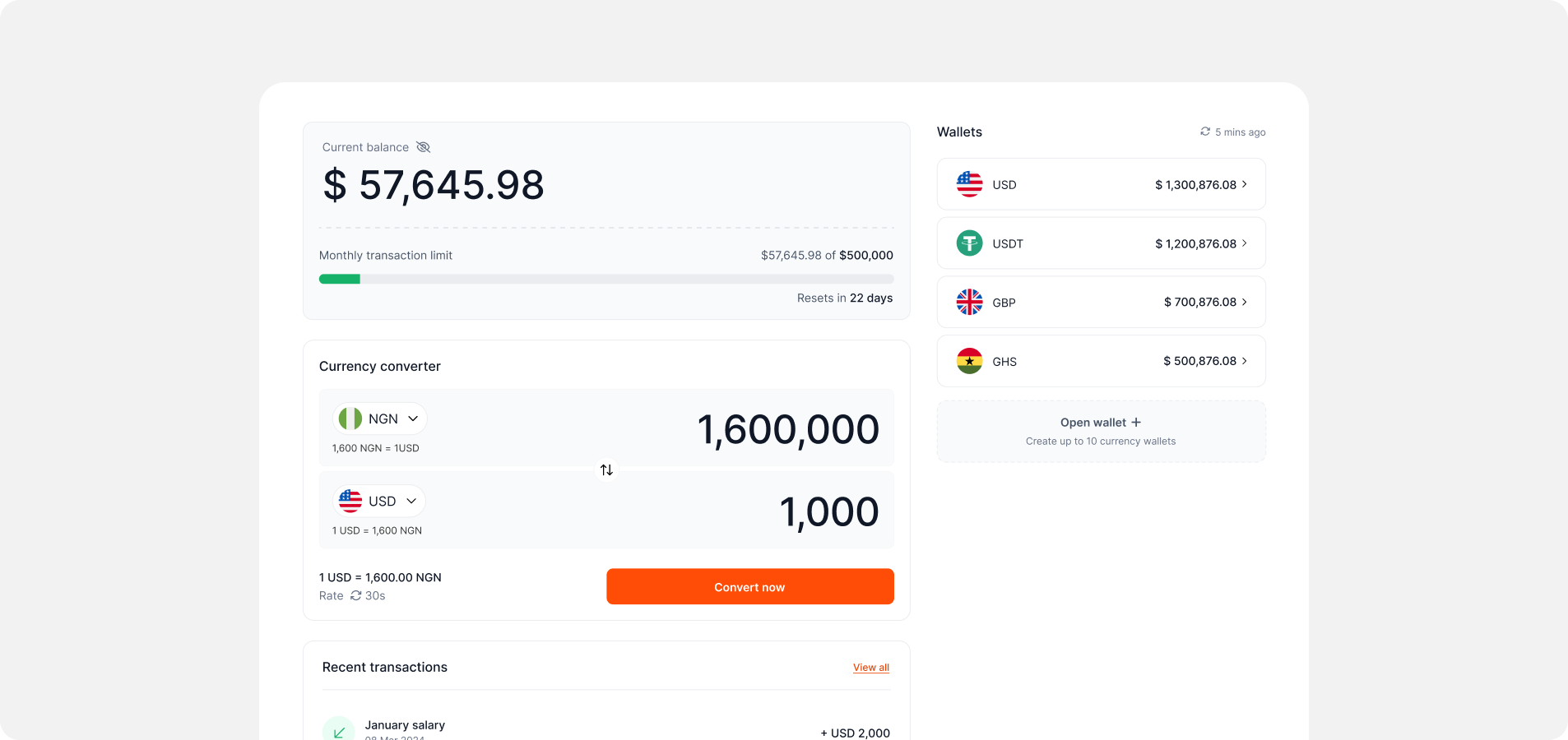Click the GBP wallet UK flag icon
This screenshot has width=1568, height=740.
tap(969, 302)
